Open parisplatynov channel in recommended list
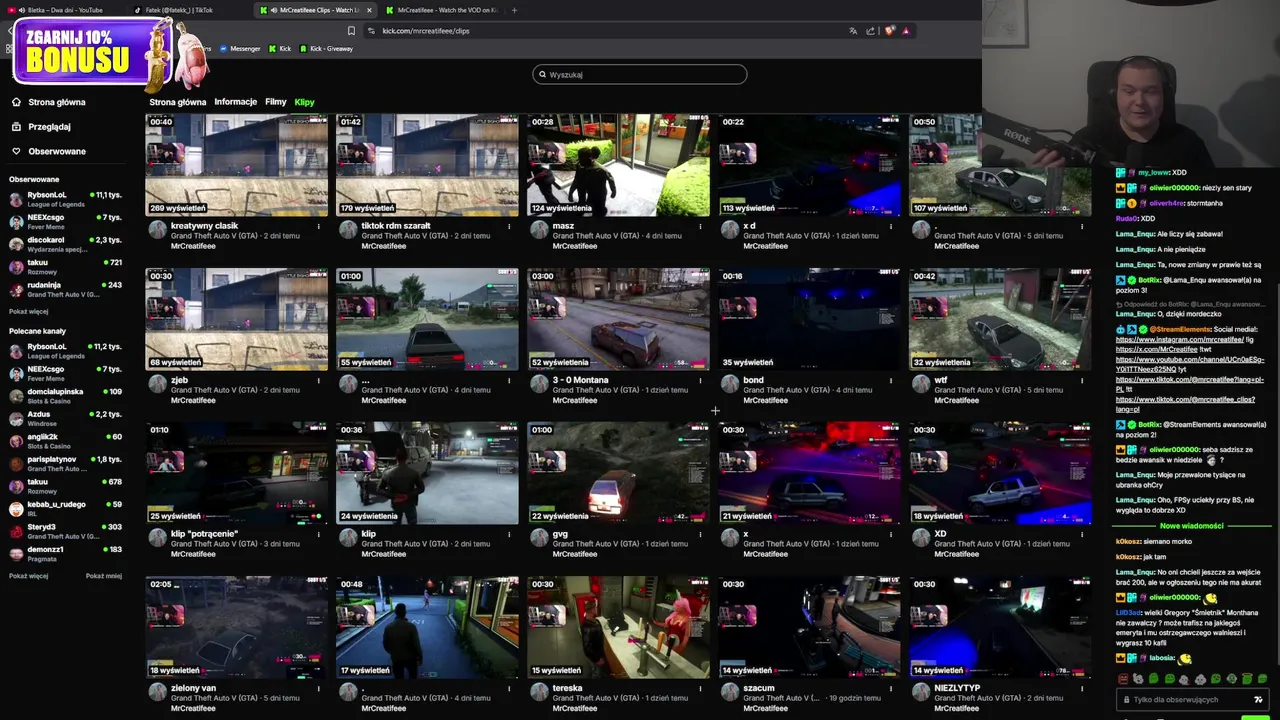Screen dimensions: 1280x720 pos(65,463)
